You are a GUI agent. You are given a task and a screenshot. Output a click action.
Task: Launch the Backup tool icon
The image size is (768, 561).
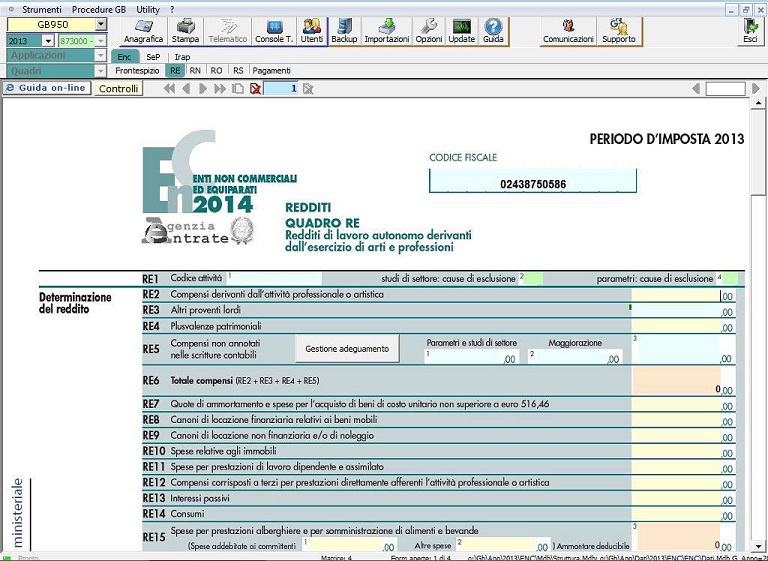pyautogui.click(x=344, y=31)
